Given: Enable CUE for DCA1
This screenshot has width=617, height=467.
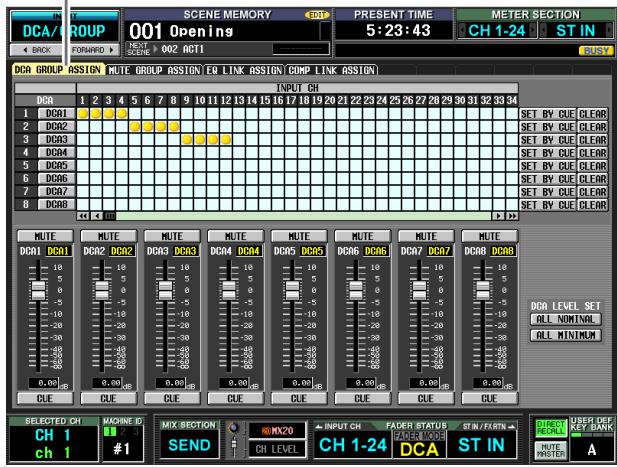Looking at the screenshot, I should click(45, 399).
